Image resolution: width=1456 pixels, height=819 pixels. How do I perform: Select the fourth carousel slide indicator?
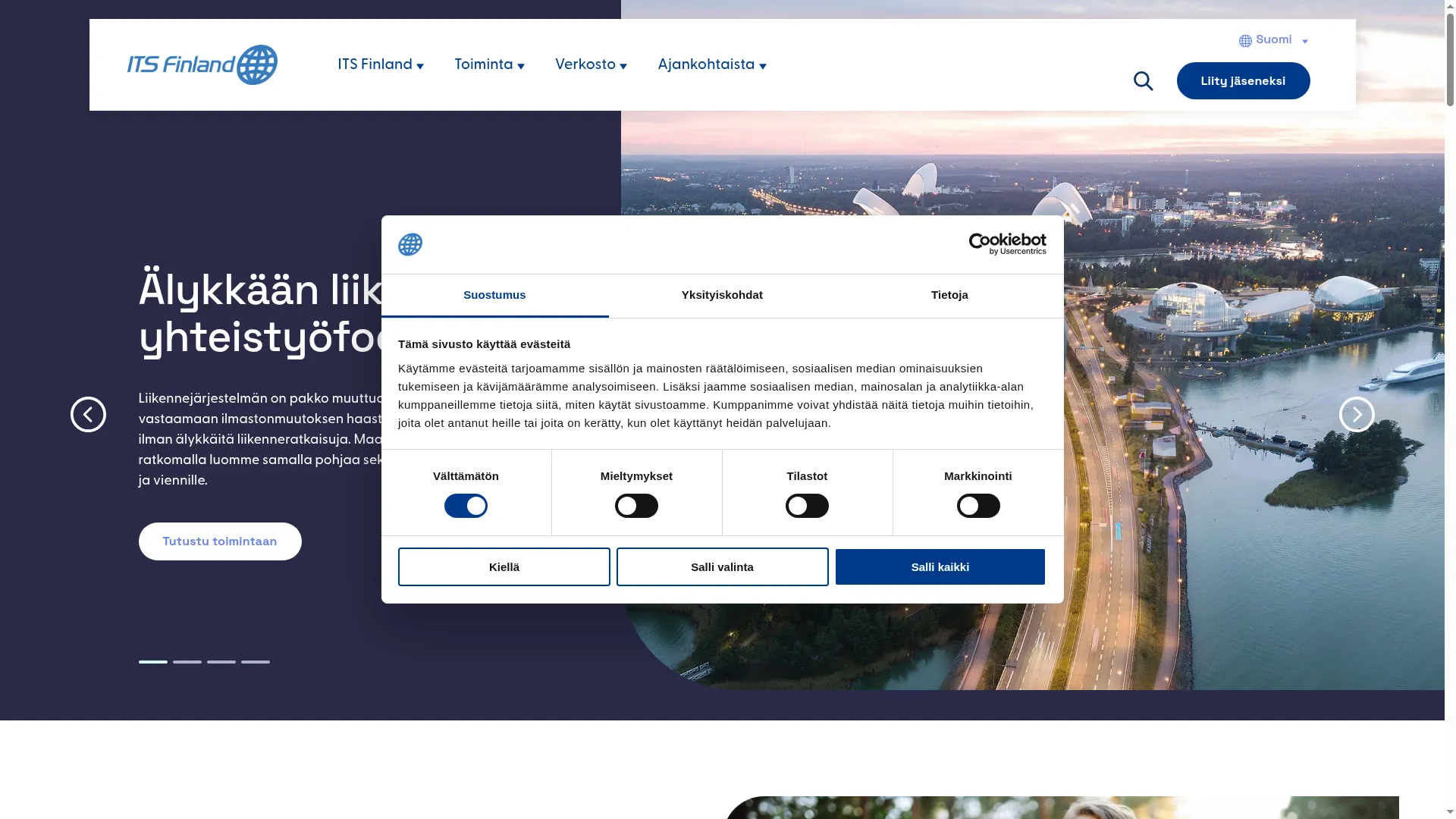tap(256, 662)
